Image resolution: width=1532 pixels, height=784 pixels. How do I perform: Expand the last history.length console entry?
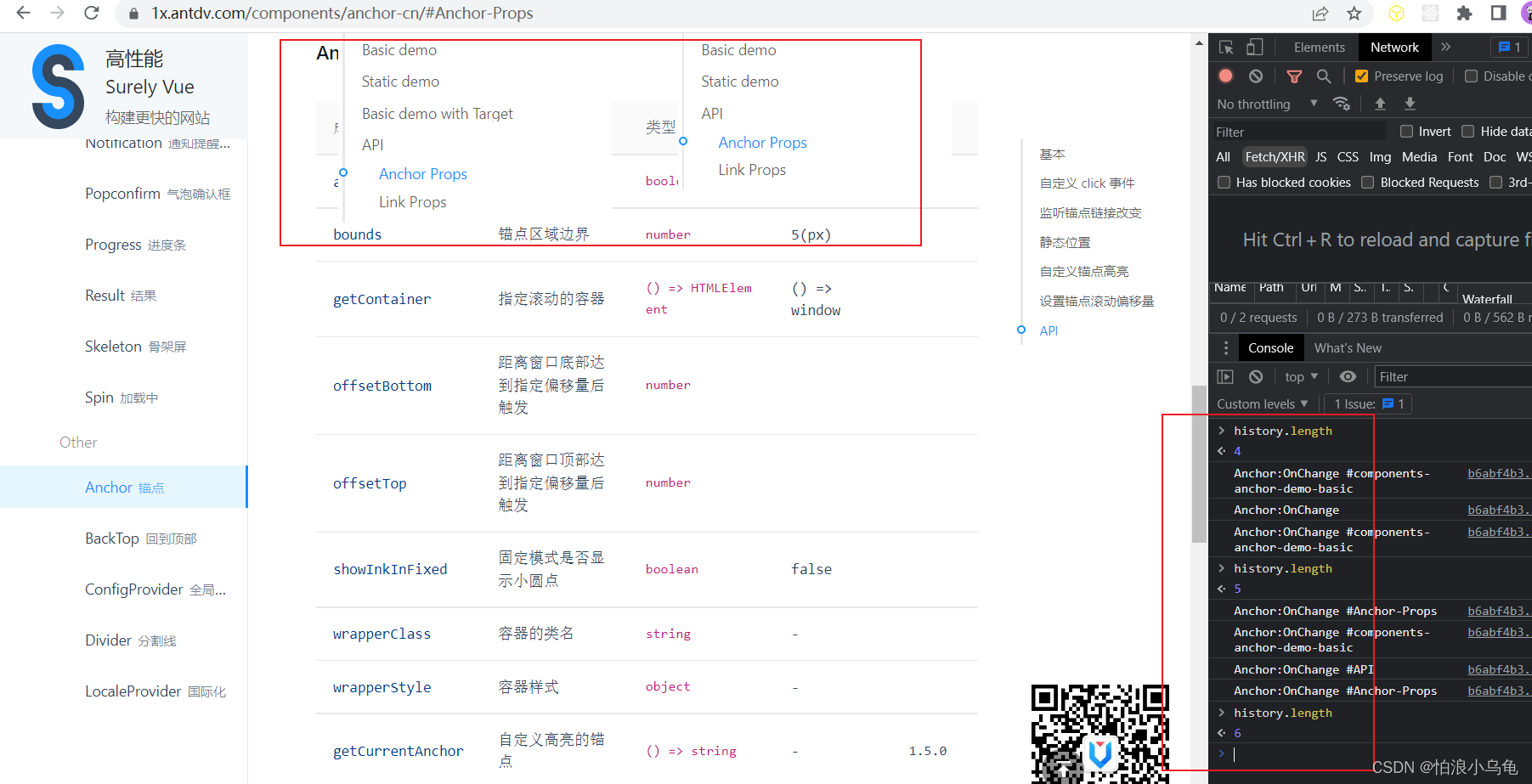1221,713
